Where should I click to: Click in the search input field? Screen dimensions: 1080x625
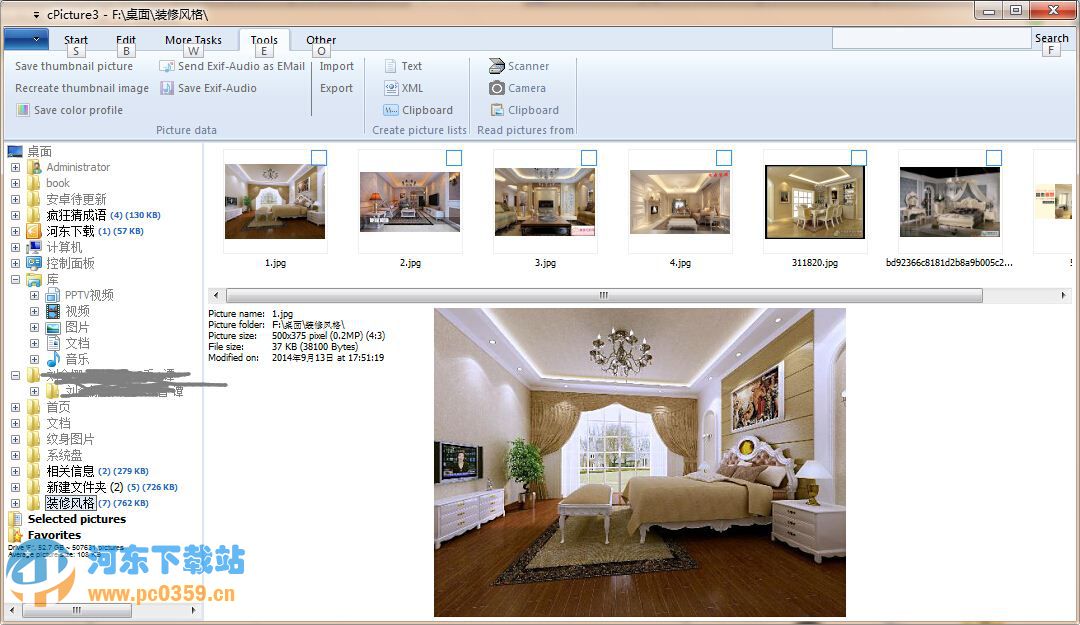(931, 39)
